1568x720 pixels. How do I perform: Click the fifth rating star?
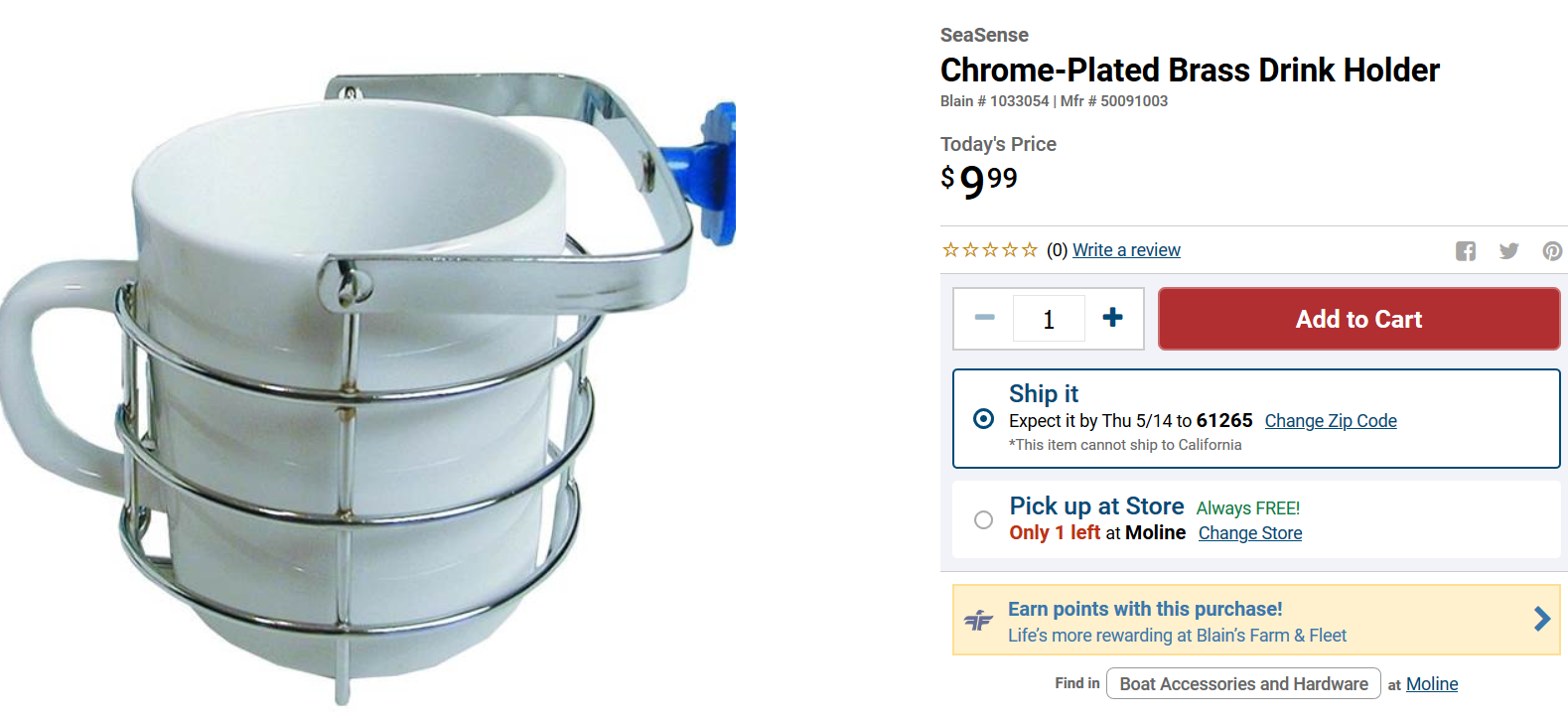pyautogui.click(x=1030, y=250)
